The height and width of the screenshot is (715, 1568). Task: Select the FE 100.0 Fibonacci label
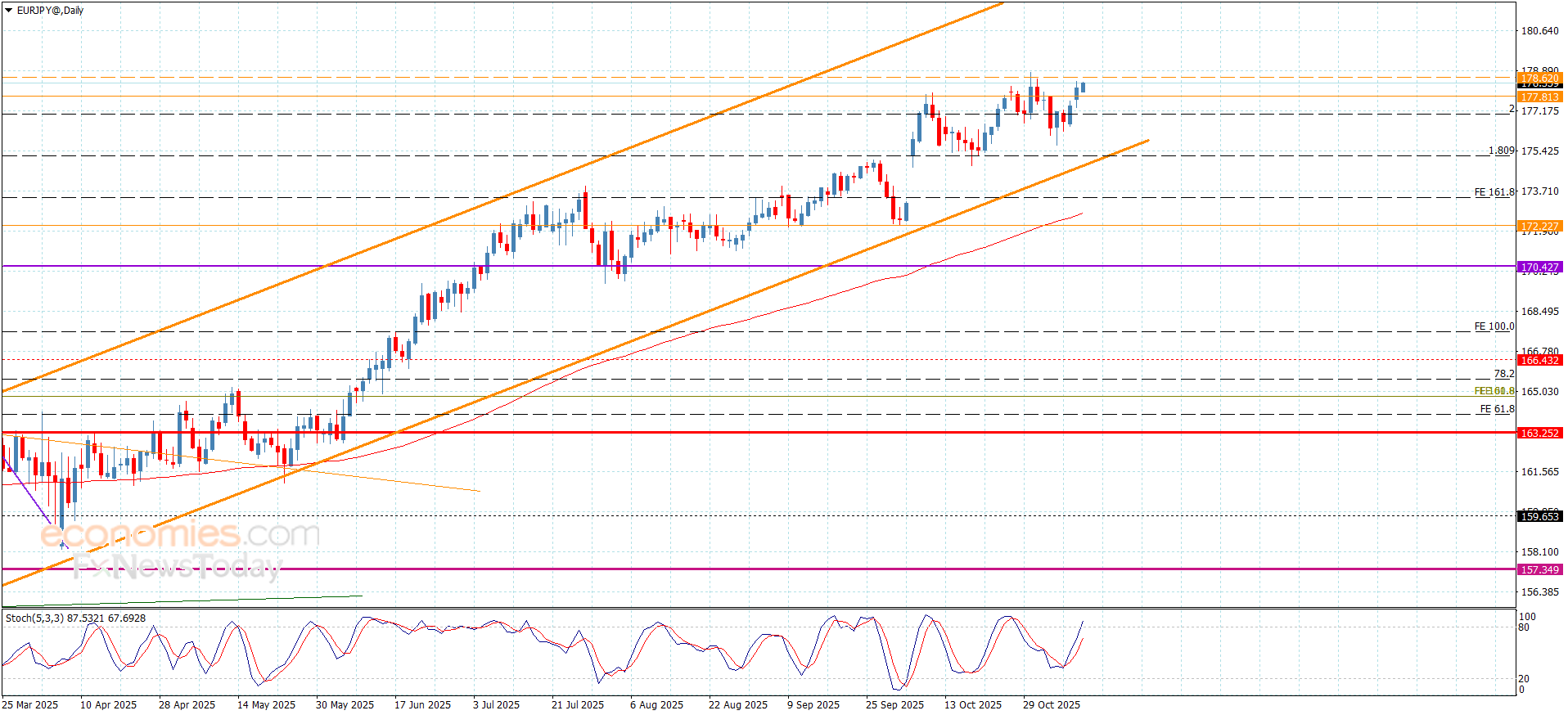[1494, 326]
